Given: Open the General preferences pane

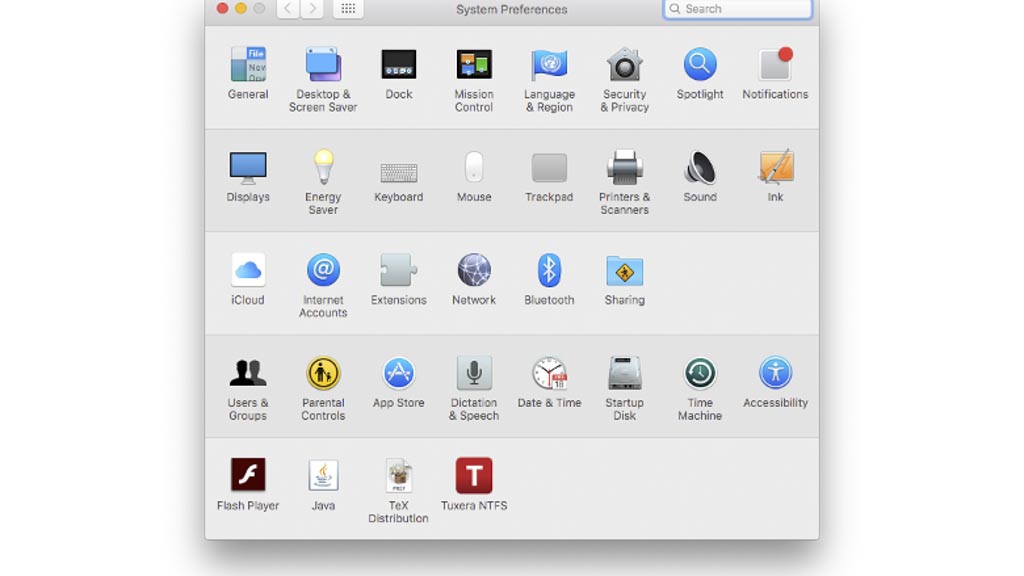Looking at the screenshot, I should (248, 65).
